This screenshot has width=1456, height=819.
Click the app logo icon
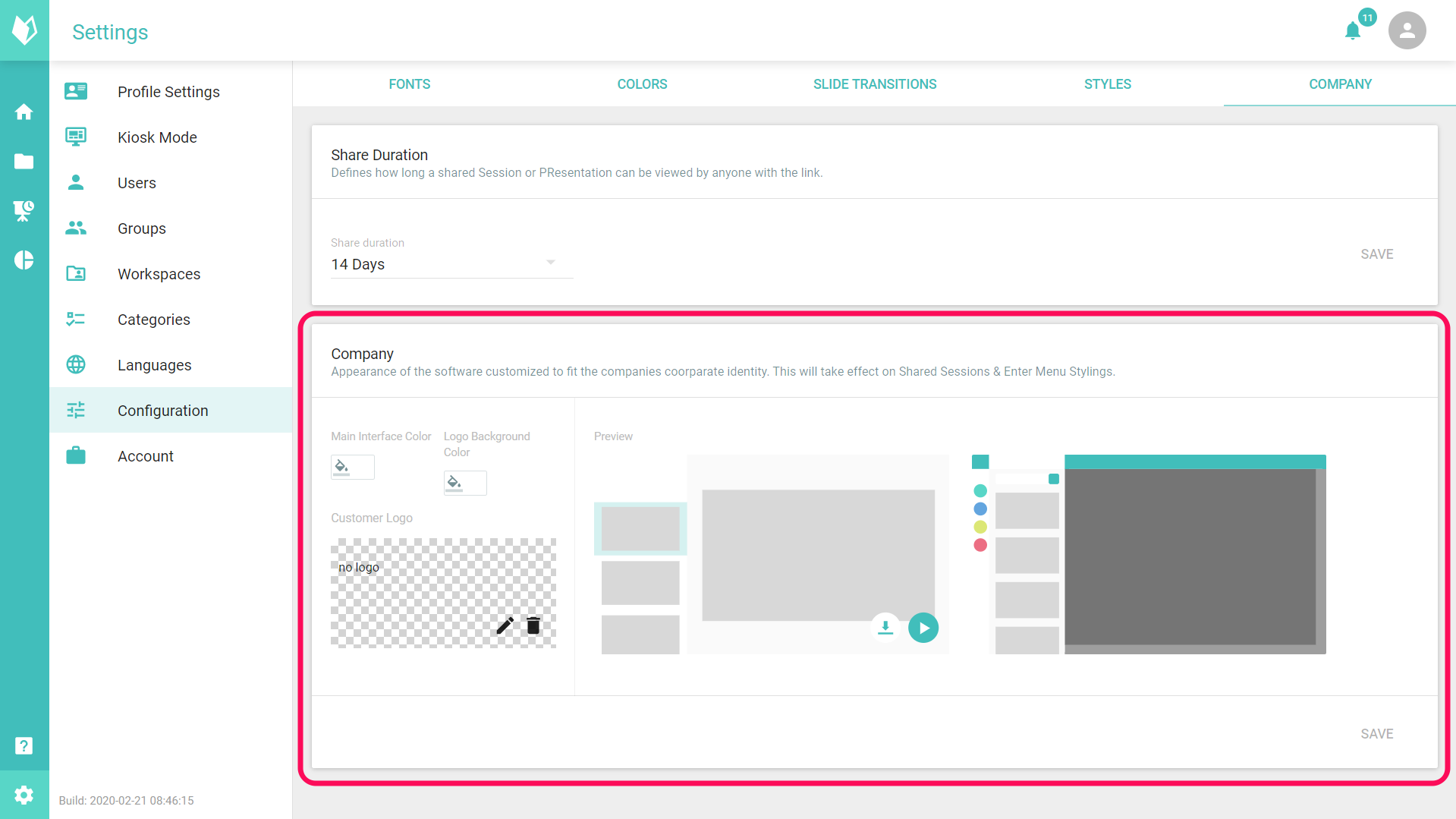(x=24, y=30)
